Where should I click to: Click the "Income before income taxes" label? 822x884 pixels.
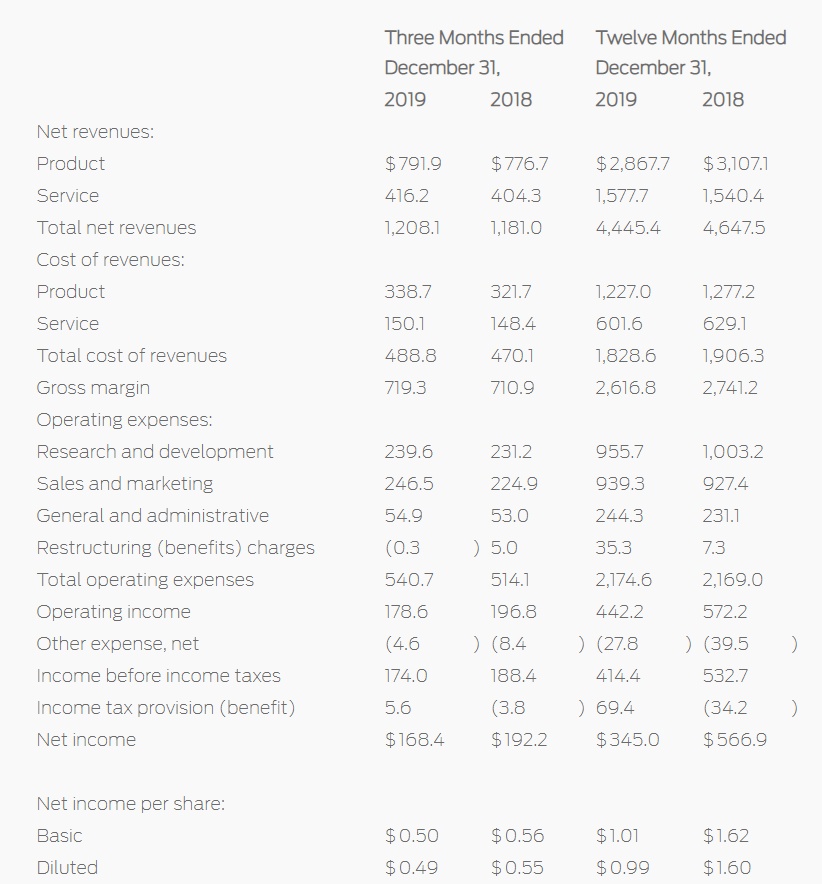click(x=158, y=675)
